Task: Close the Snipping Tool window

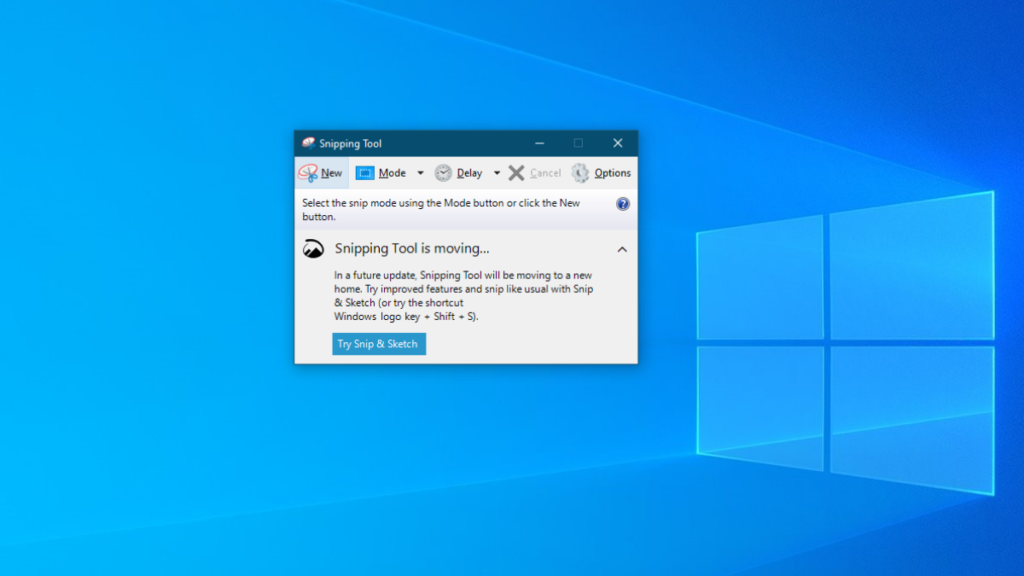Action: pos(618,143)
